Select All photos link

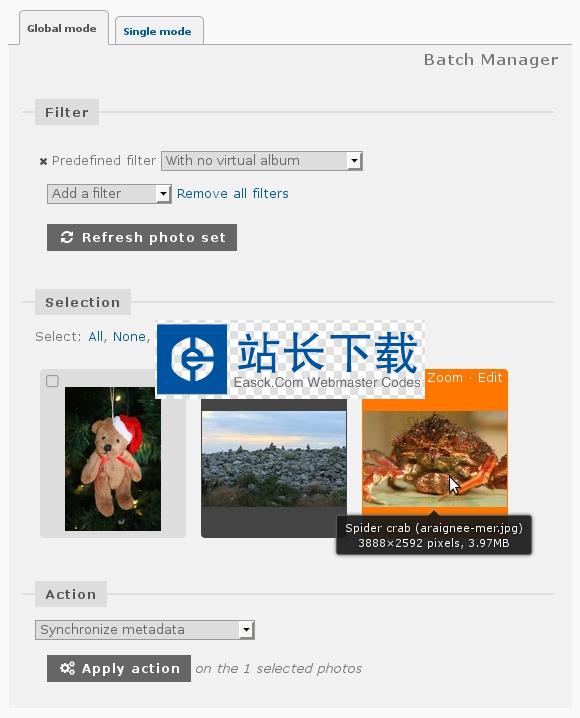pos(96,337)
